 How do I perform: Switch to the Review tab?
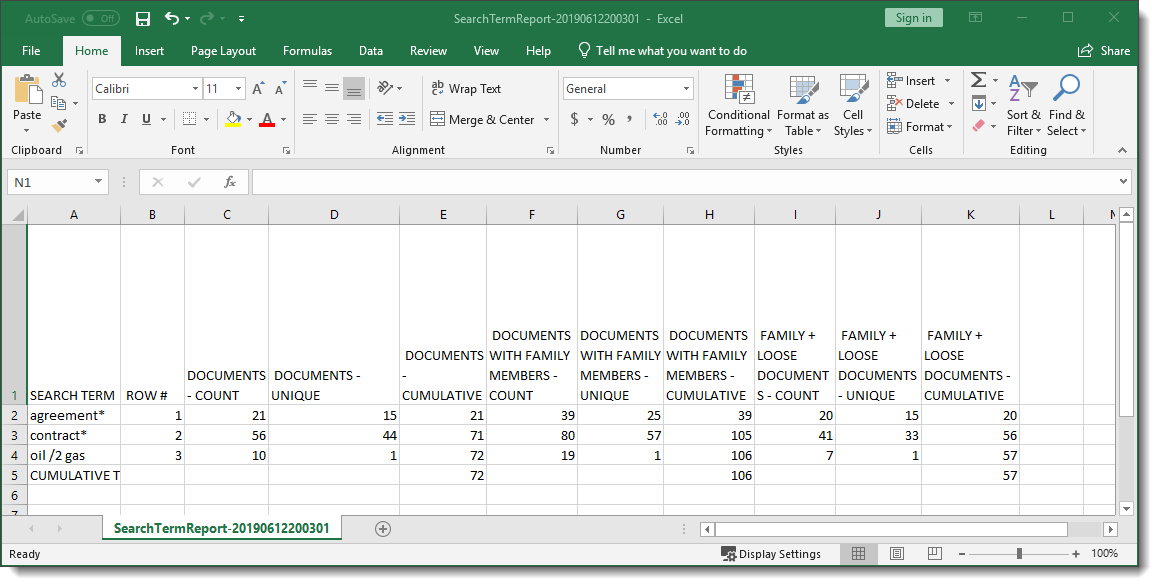[x=429, y=51]
